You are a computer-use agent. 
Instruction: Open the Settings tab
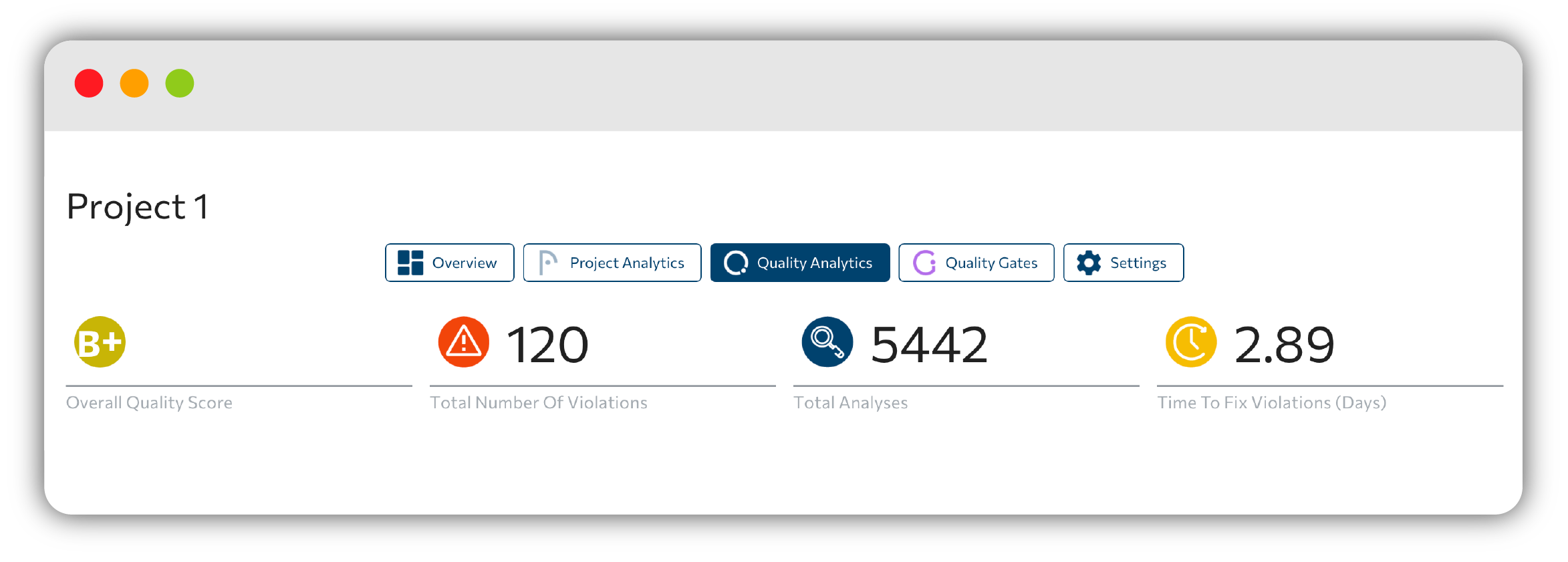click(x=1124, y=263)
